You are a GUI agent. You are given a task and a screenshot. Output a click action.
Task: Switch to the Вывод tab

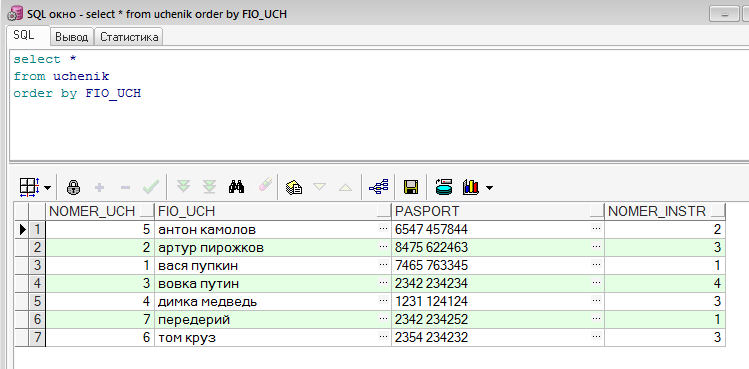point(72,37)
